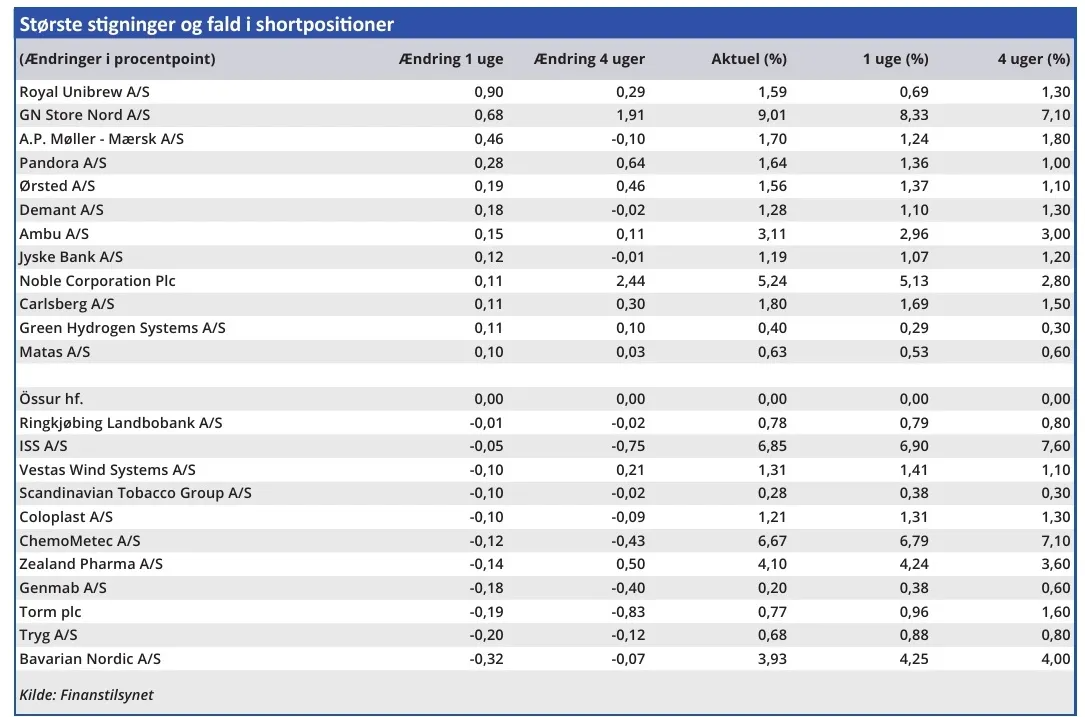This screenshot has height=717, width=1085.
Task: Click the Össur hf. row label
Action: pyautogui.click(x=53, y=399)
